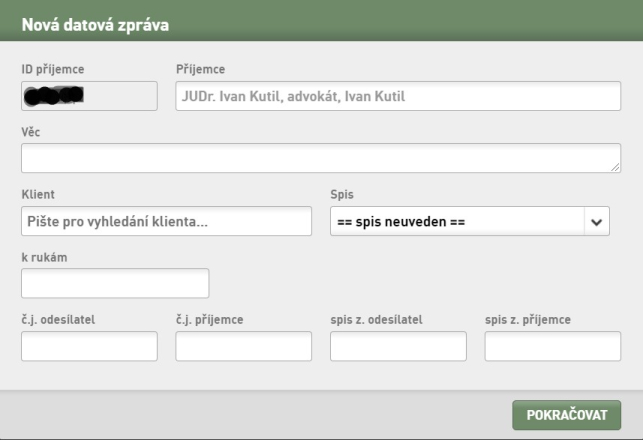Click the 'ID příjemce' label text
The image size is (643, 440).
[x=53, y=69]
